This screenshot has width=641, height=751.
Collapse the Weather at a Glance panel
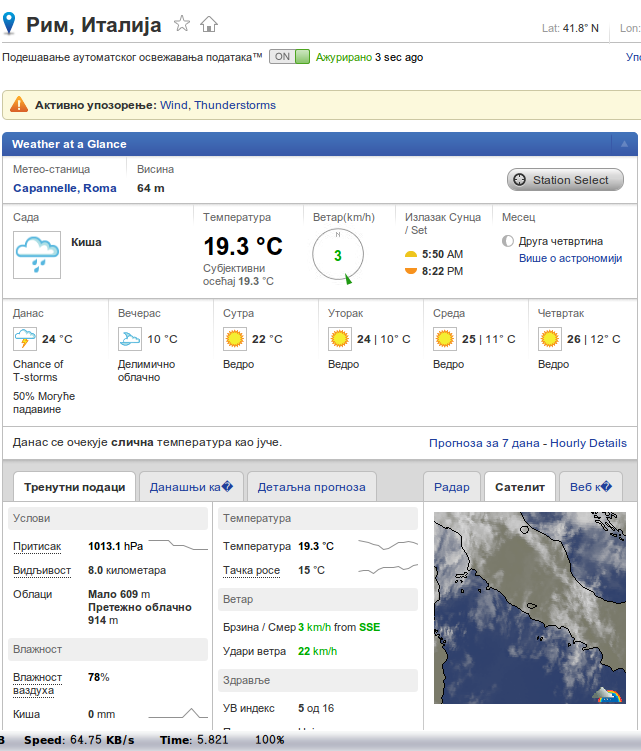624,144
